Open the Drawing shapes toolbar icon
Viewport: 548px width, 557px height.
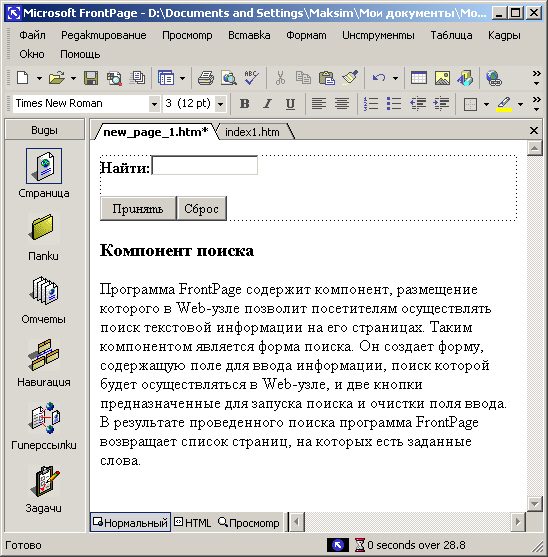pyautogui.click(x=465, y=78)
